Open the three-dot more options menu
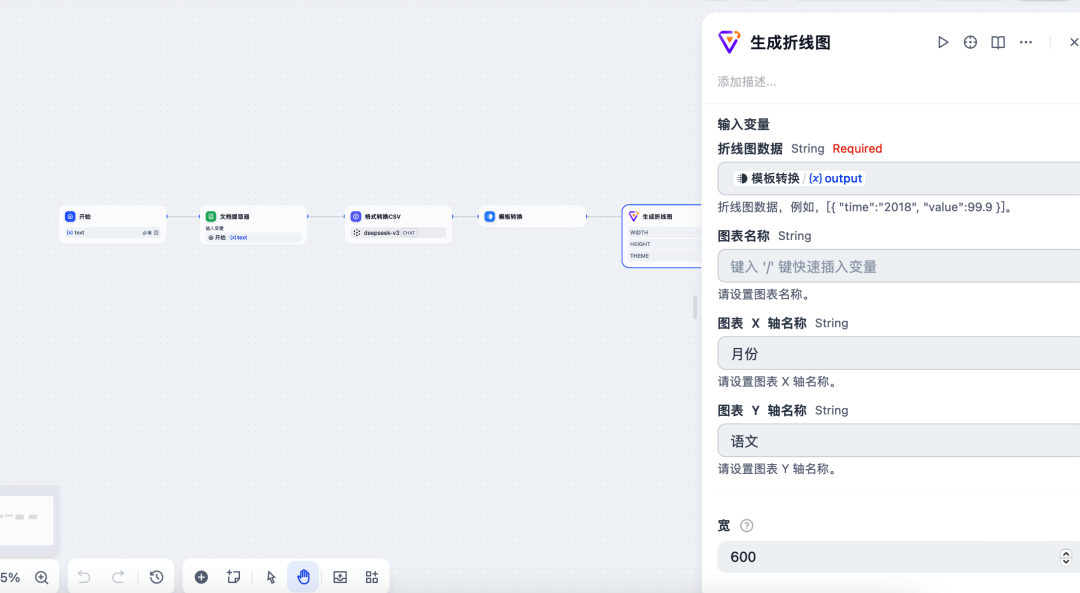Image resolution: width=1080 pixels, height=593 pixels. [x=1026, y=43]
